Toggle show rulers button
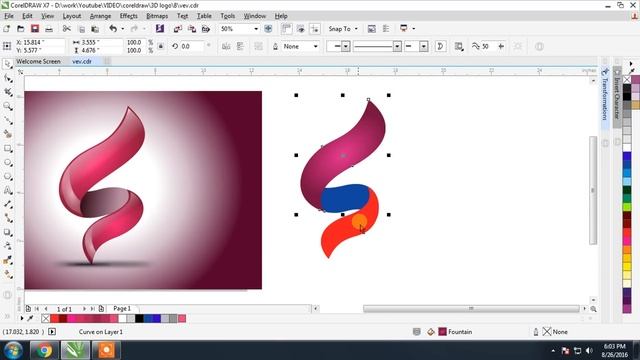This screenshot has width=640, height=360. tap(286, 29)
